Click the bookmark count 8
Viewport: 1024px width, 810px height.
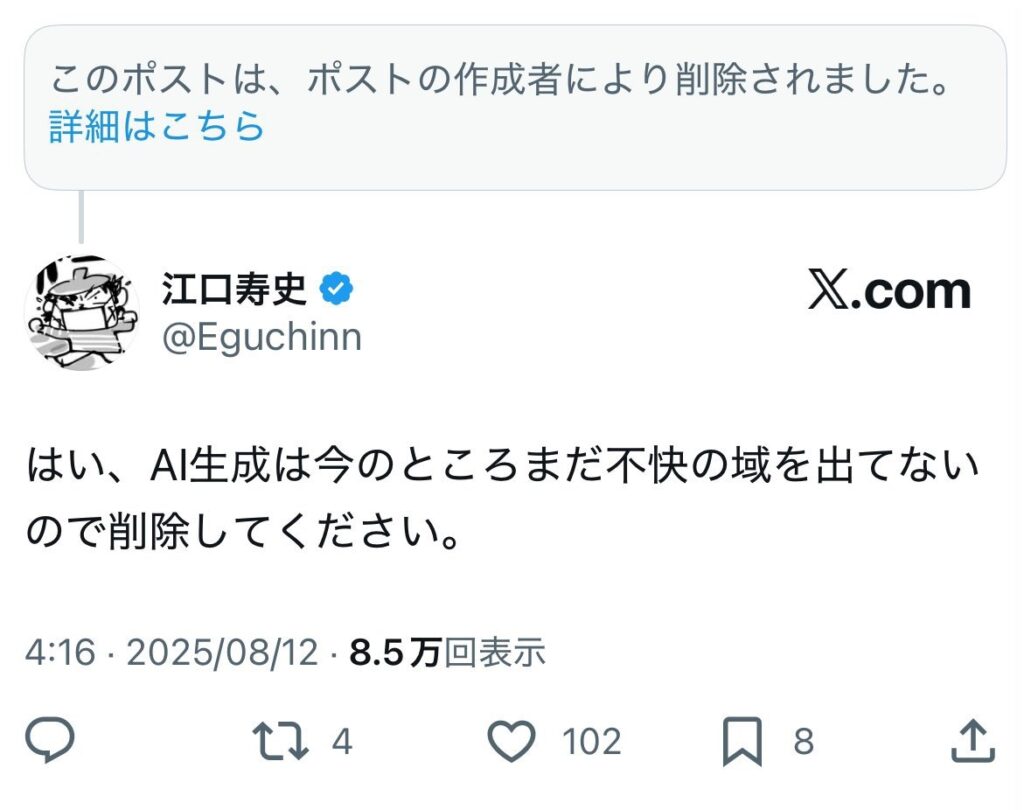click(805, 740)
